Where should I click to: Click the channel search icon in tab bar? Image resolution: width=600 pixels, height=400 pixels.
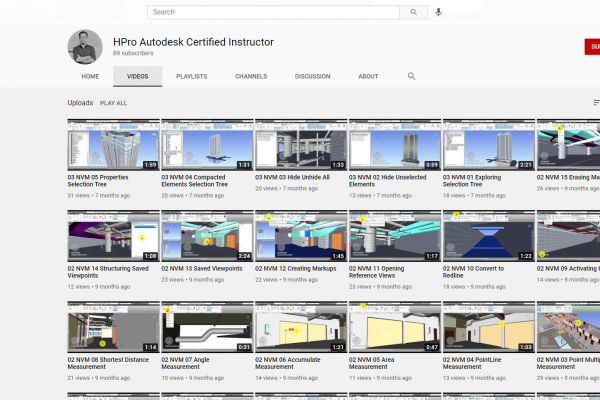pyautogui.click(x=411, y=76)
